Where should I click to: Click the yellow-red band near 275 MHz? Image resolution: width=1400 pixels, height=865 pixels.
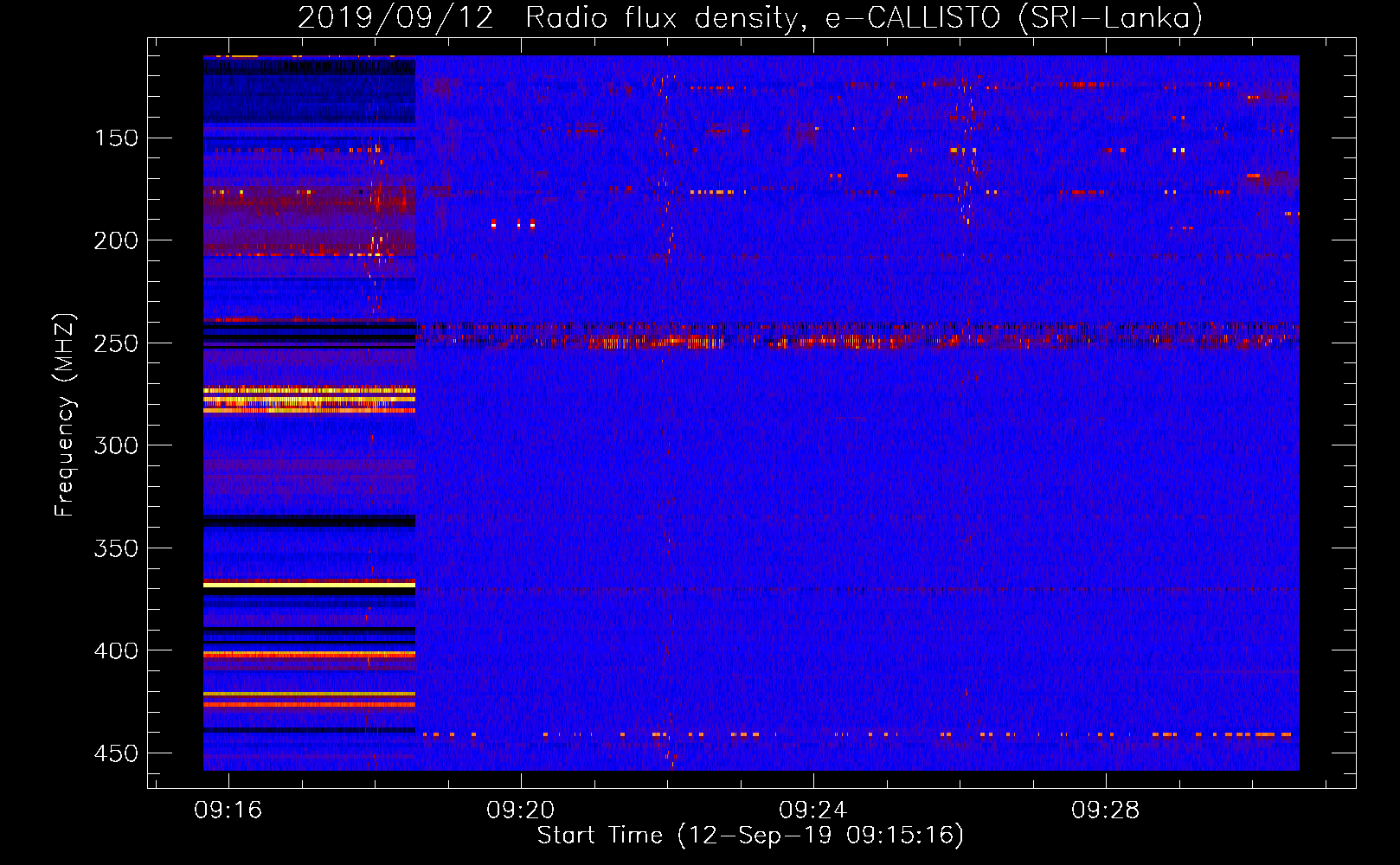point(309,400)
